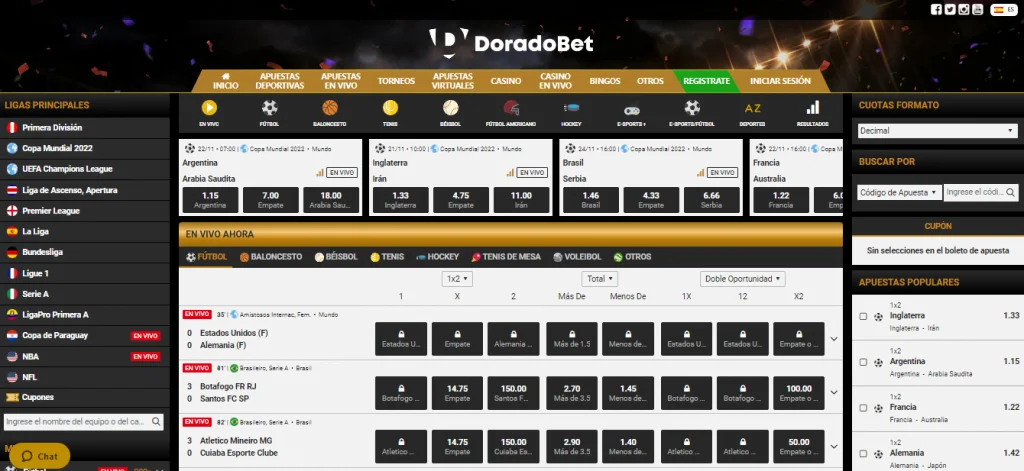Select Serbia at 6.66 odds
The width and height of the screenshot is (1024, 471).
click(711, 200)
